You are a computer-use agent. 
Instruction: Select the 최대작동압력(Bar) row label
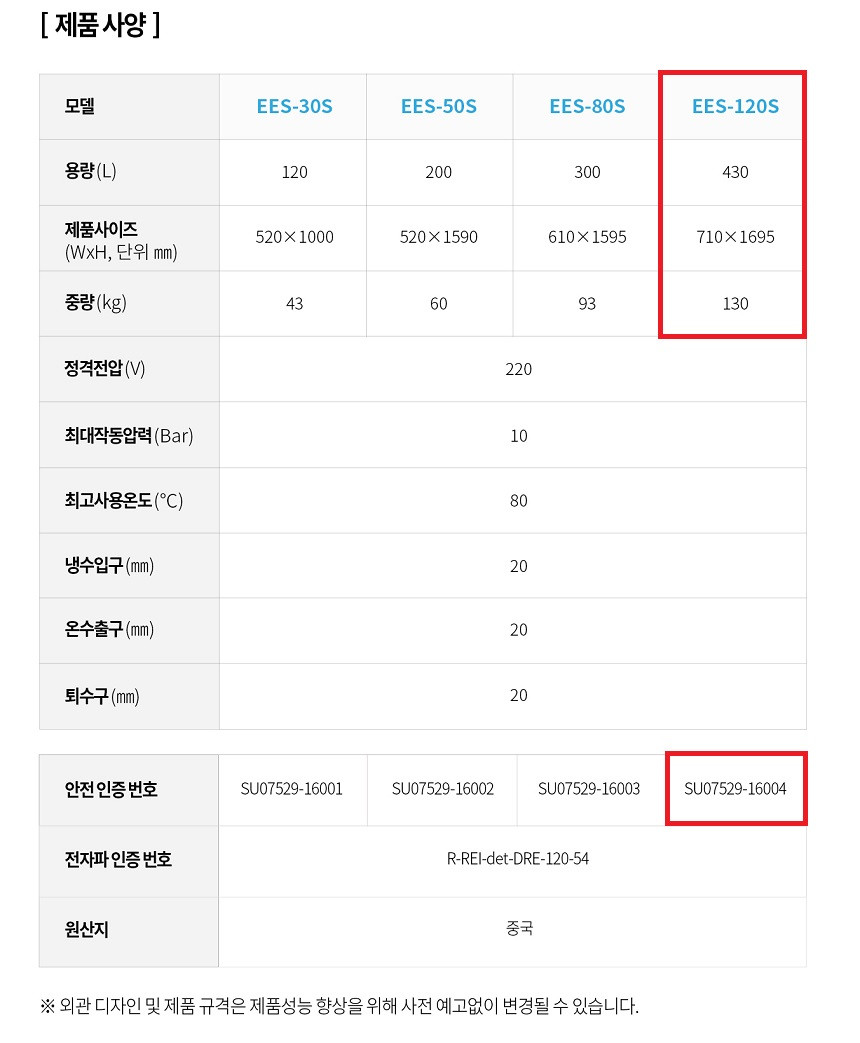click(129, 435)
